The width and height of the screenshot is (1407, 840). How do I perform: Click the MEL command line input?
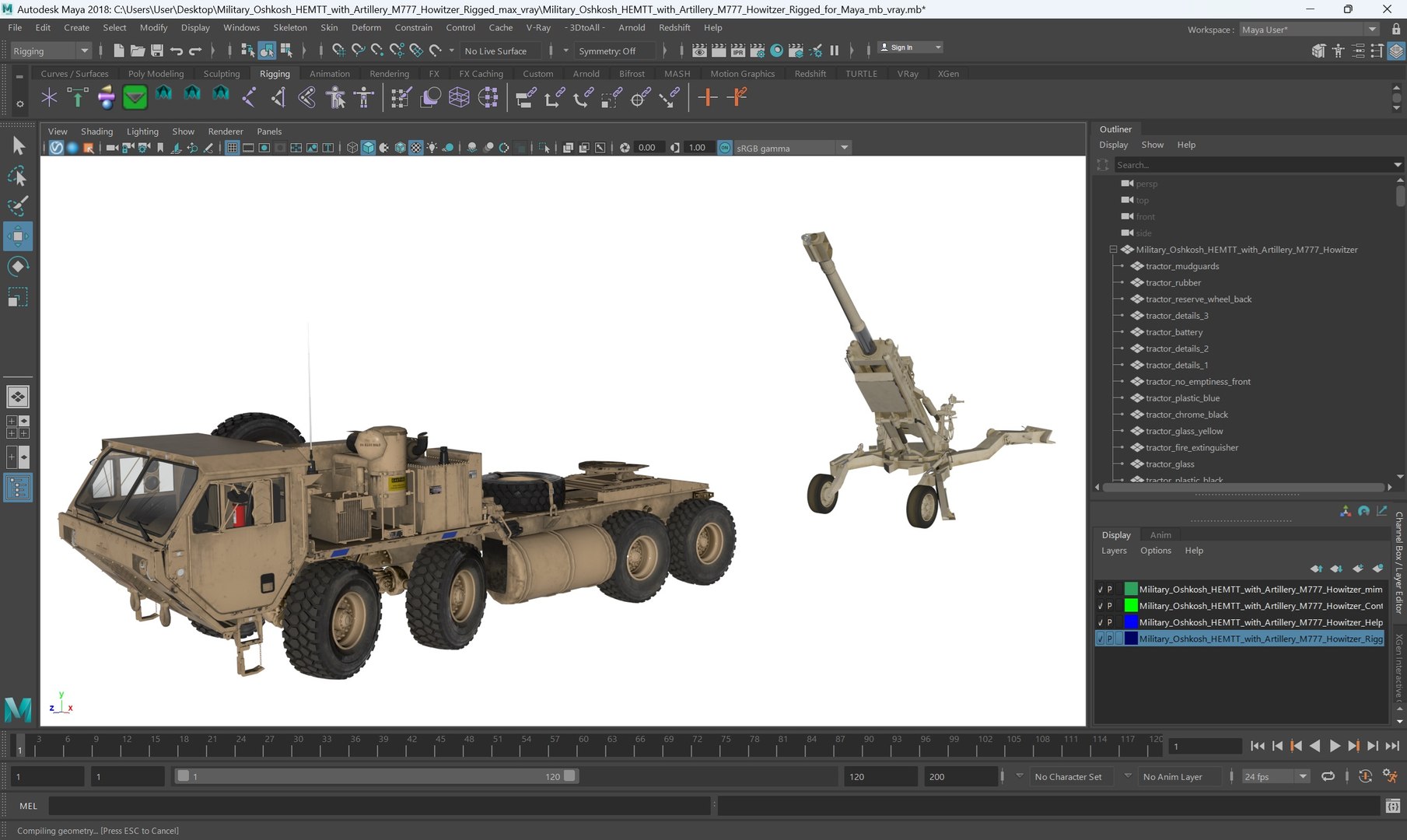(380, 807)
